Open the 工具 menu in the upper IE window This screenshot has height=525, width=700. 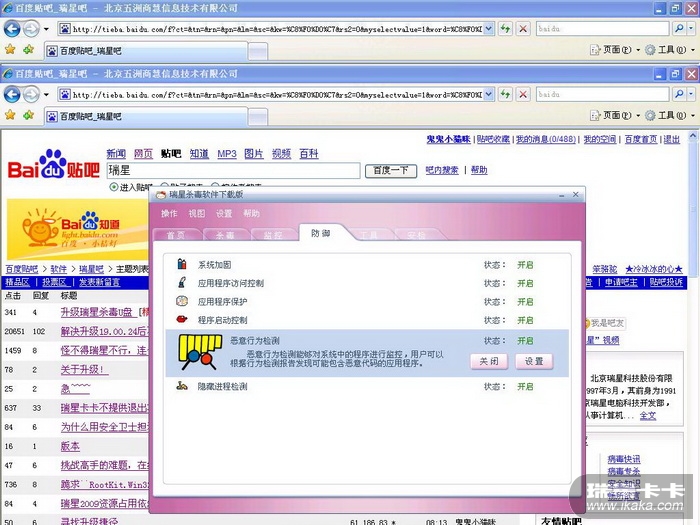click(x=670, y=50)
